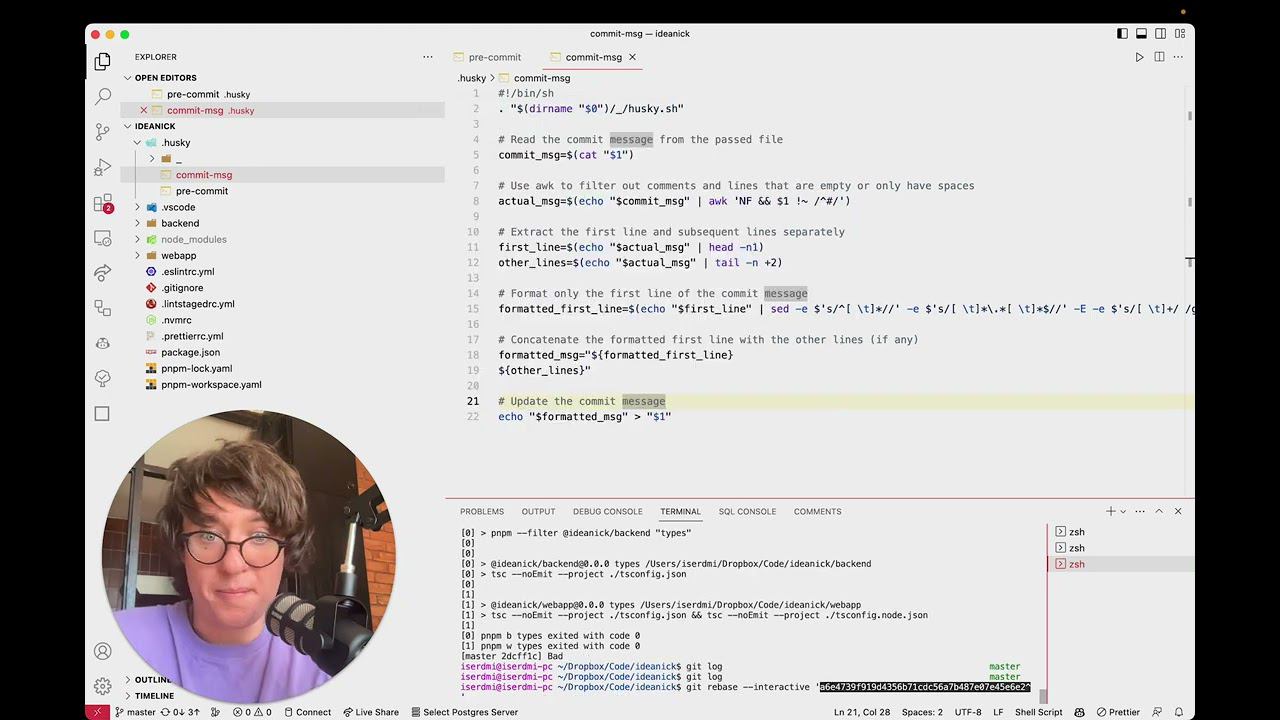This screenshot has height=720, width=1280.
Task: Expand the backend folder
Action: (x=137, y=223)
